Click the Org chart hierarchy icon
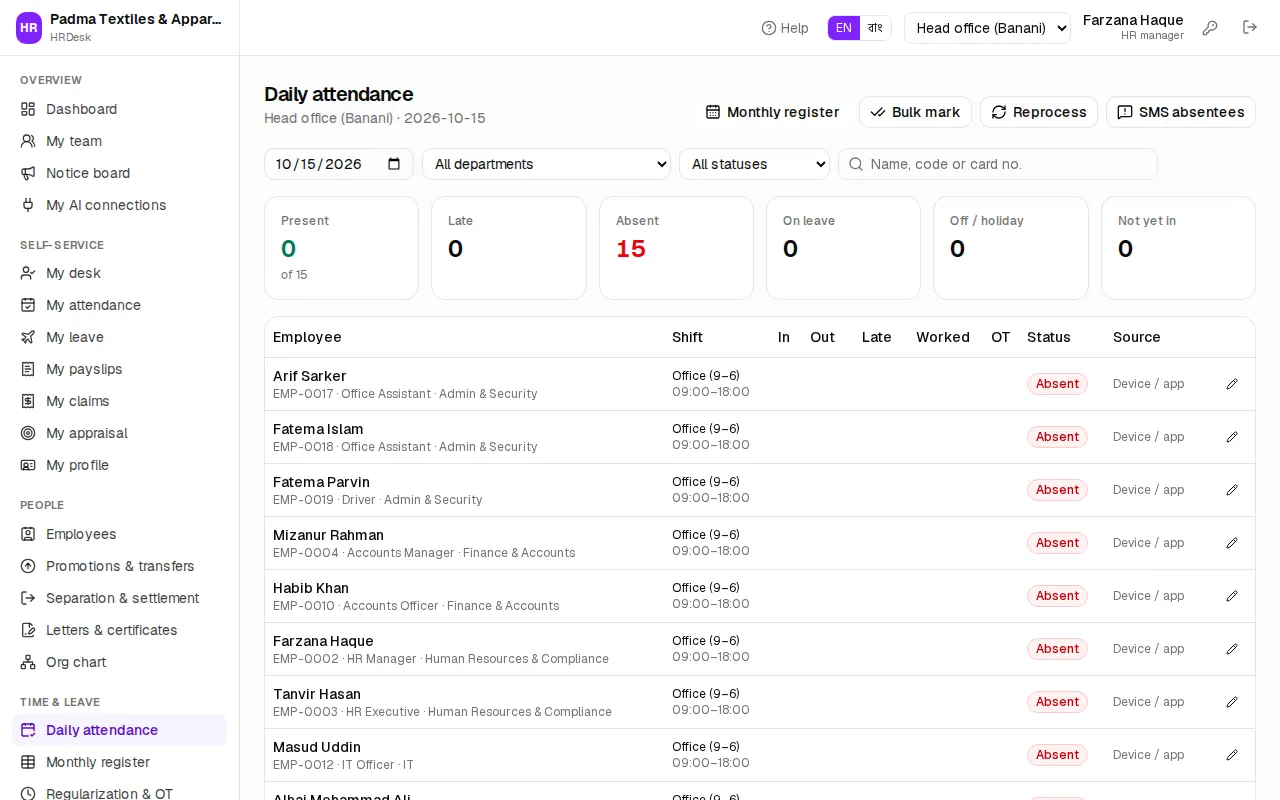 pos(28,662)
